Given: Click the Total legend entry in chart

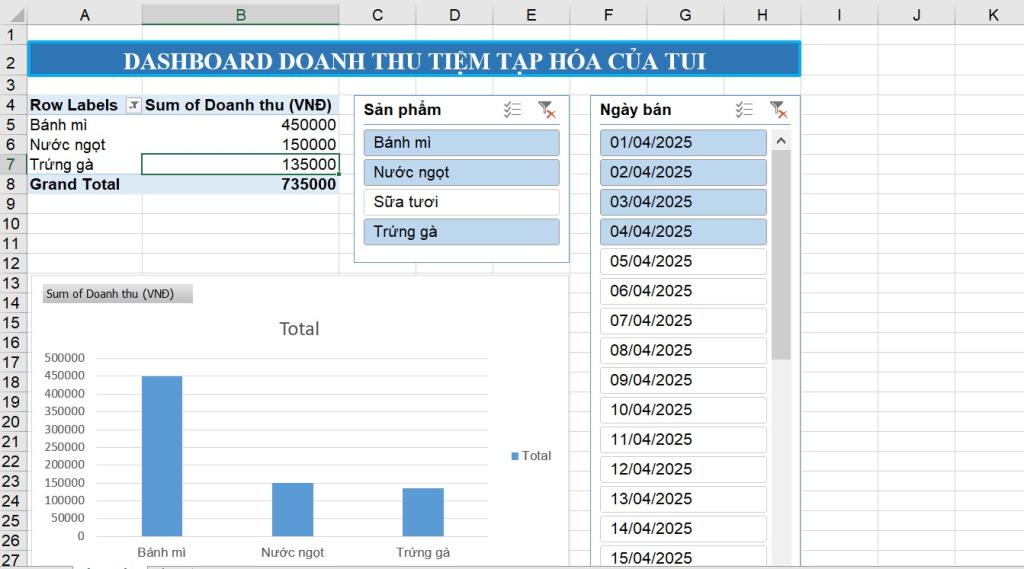Looking at the screenshot, I should [531, 456].
